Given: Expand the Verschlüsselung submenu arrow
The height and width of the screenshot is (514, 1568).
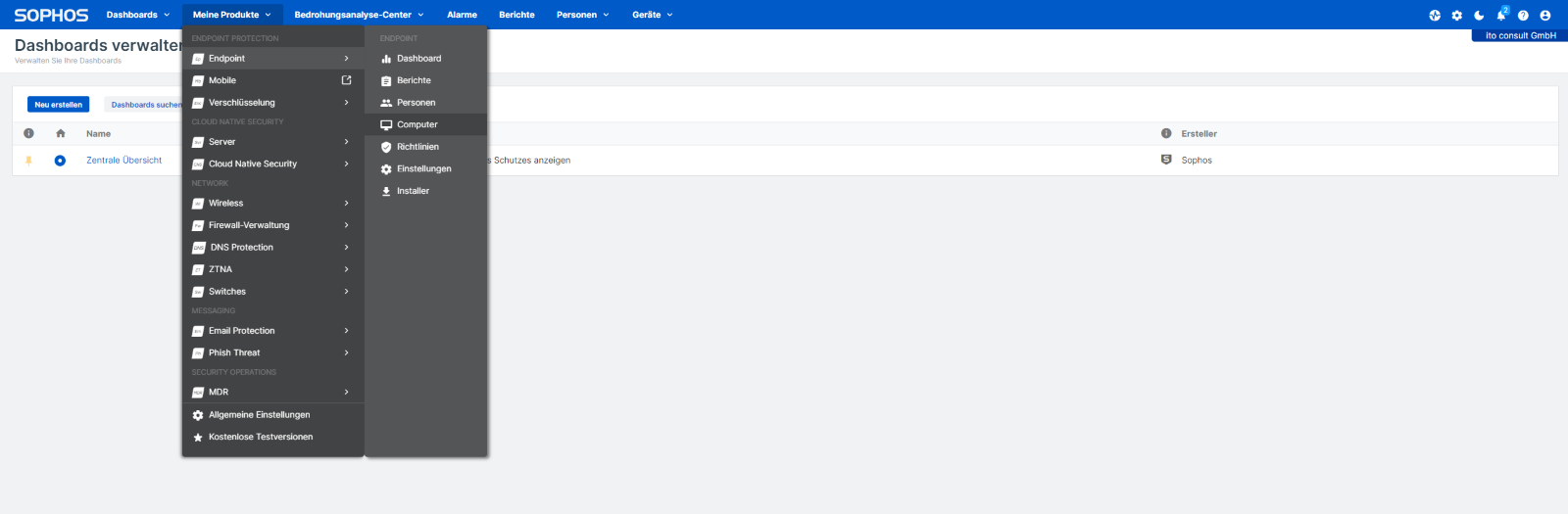Looking at the screenshot, I should 346,103.
